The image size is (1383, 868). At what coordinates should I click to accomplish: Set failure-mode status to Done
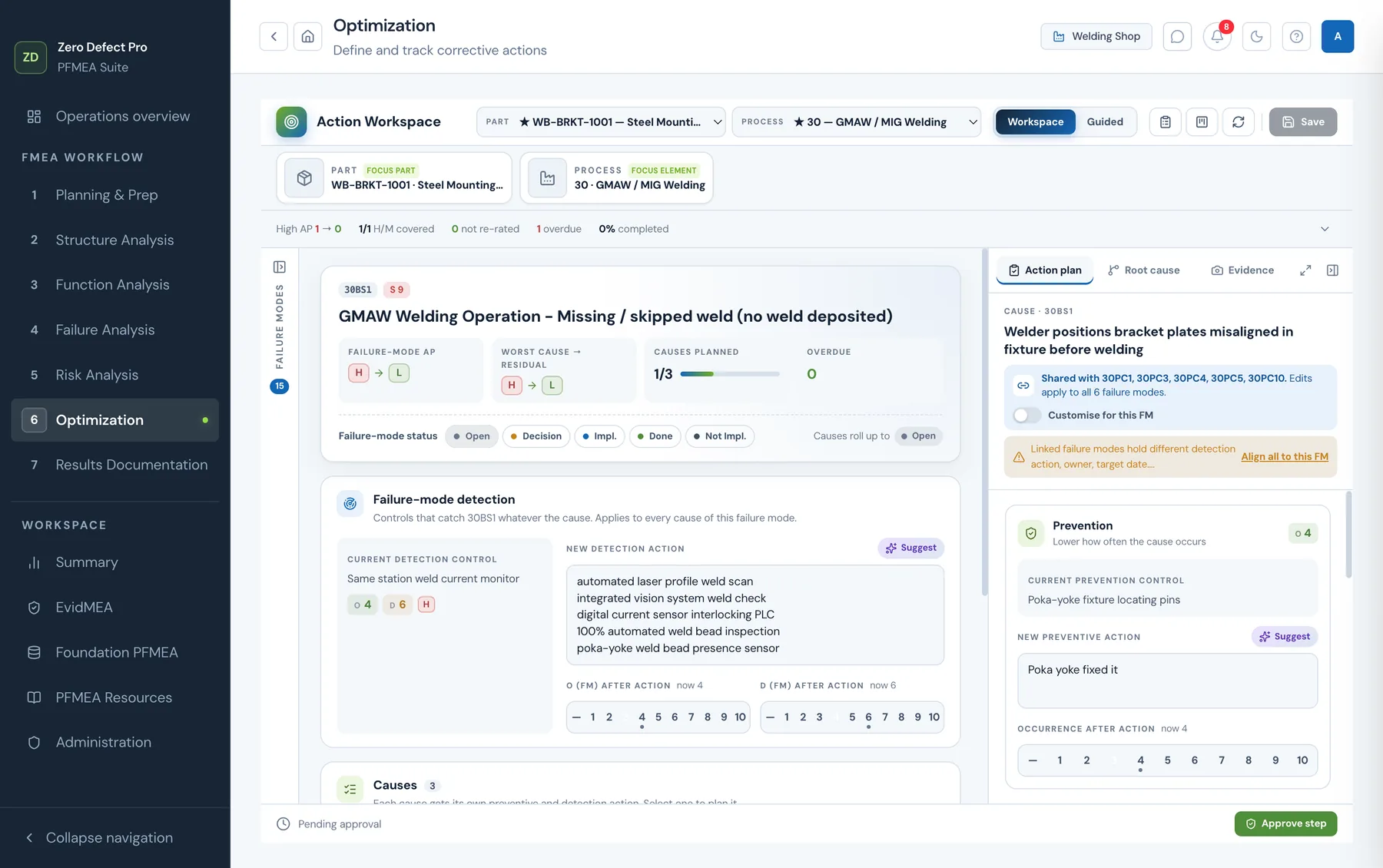click(x=655, y=436)
